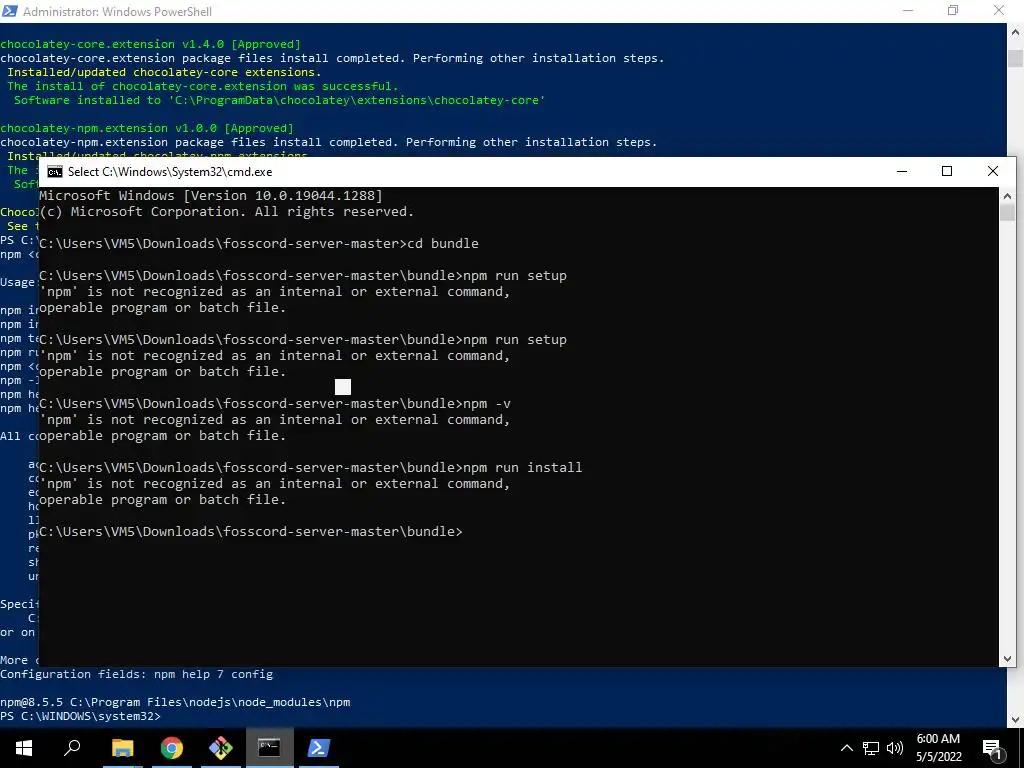Minimize the PowerShell window
Image resolution: width=1024 pixels, height=768 pixels.
tap(908, 10)
